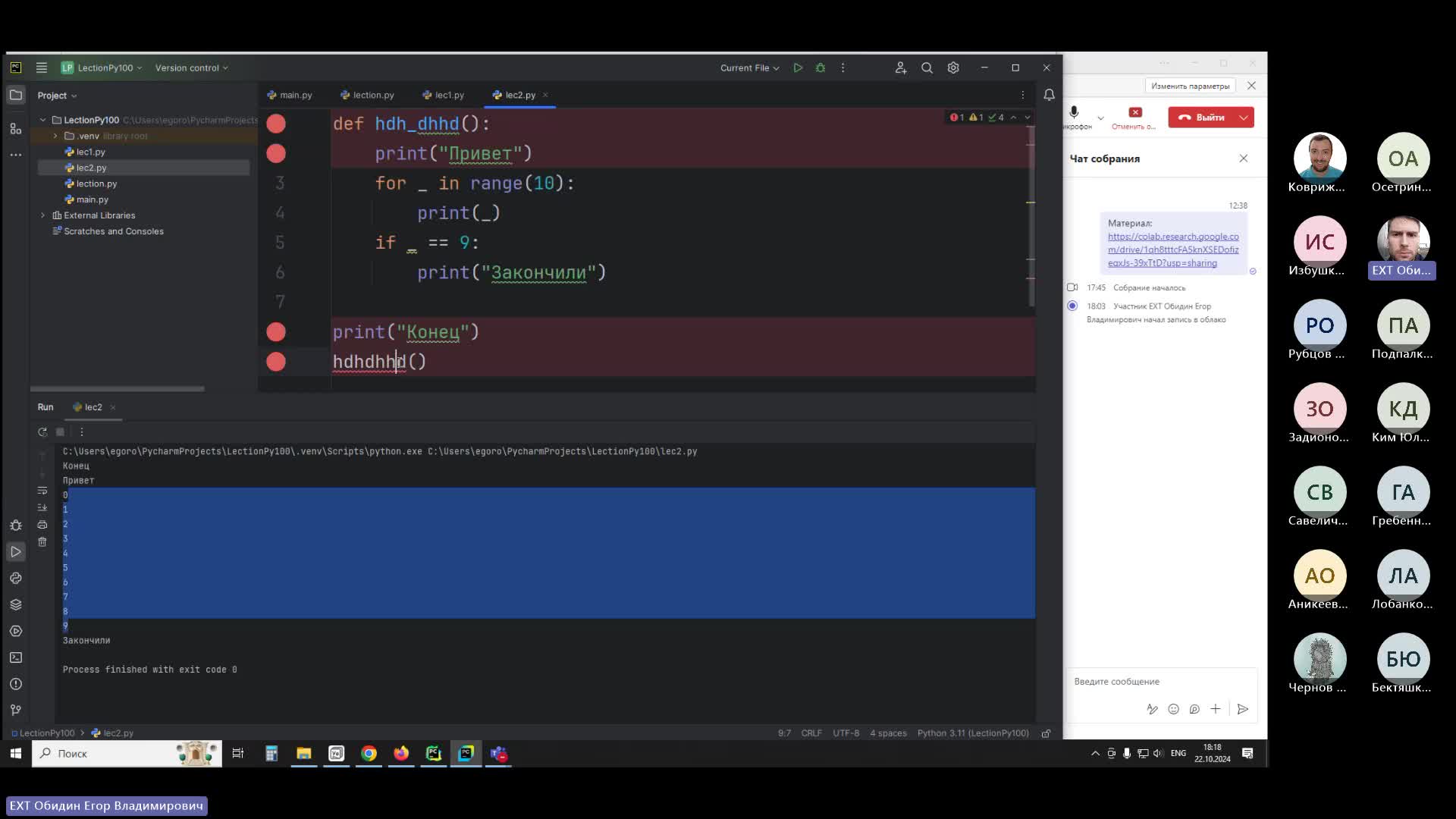Open Run tool window from sidebar
Image resolution: width=1456 pixels, height=819 pixels.
[x=15, y=551]
